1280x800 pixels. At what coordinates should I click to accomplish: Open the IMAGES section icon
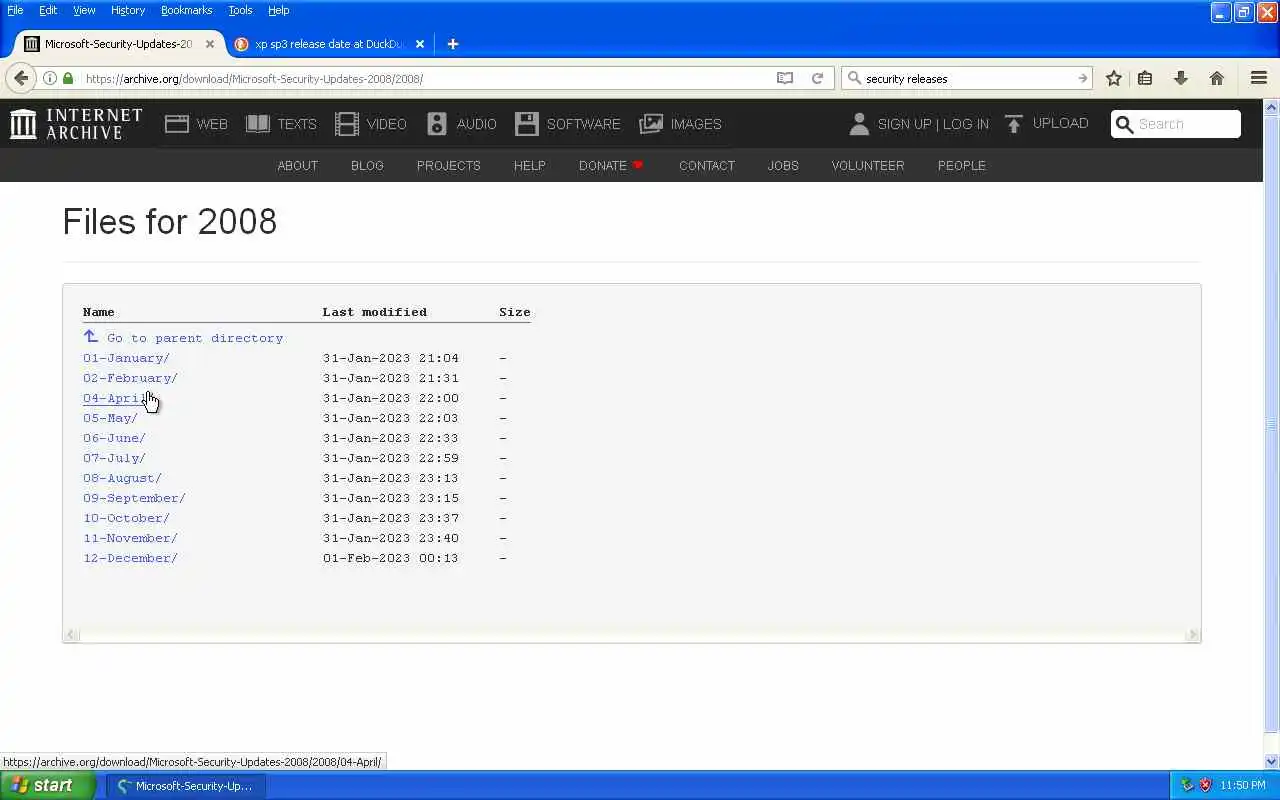[x=651, y=124]
